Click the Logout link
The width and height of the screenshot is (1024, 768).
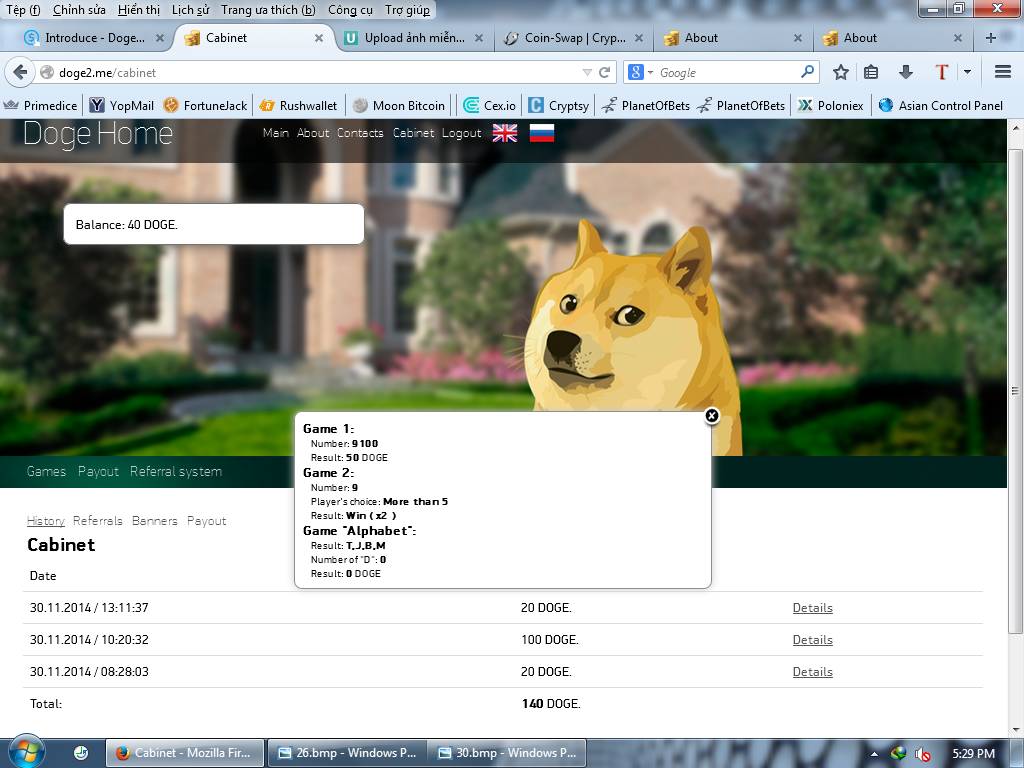461,133
